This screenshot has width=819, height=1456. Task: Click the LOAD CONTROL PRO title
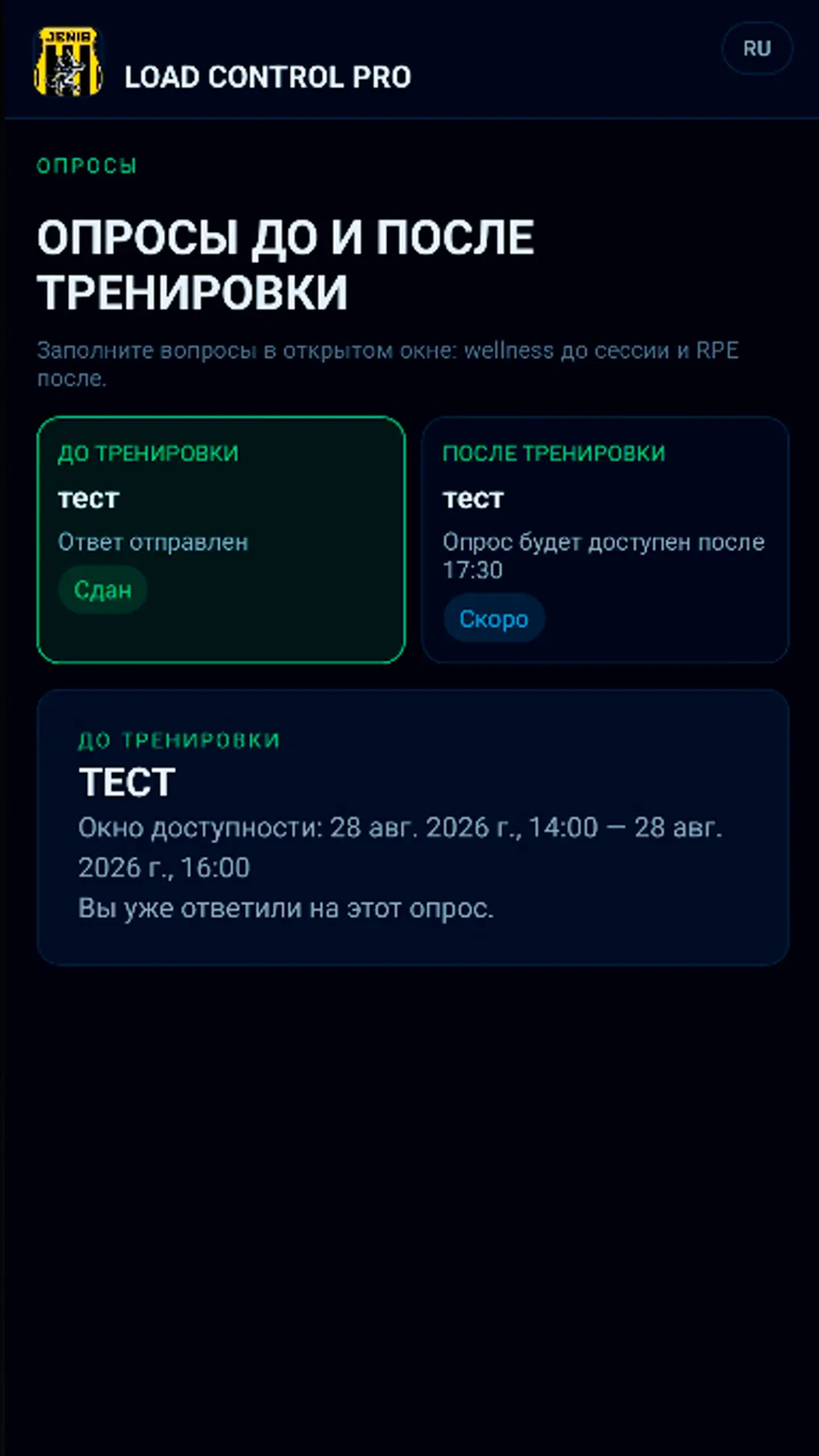click(x=268, y=77)
